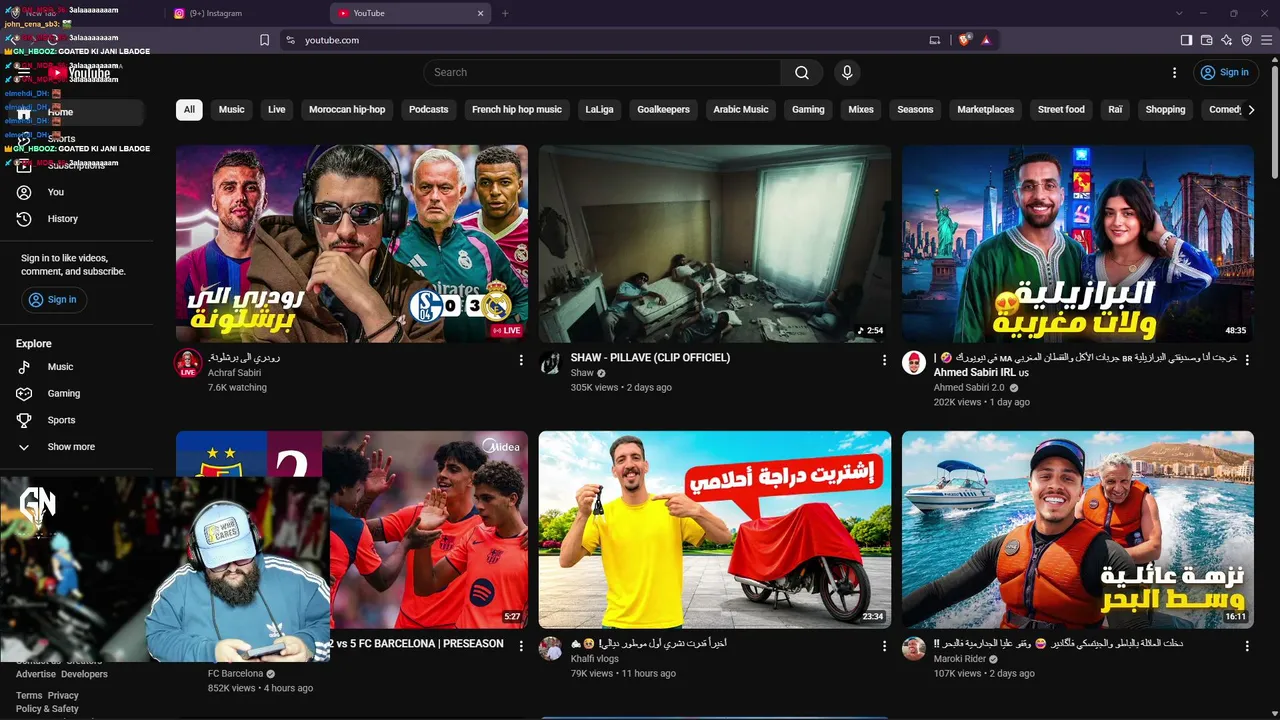Switch to the Instagram tab
This screenshot has height=720, width=1280.
pyautogui.click(x=245, y=13)
